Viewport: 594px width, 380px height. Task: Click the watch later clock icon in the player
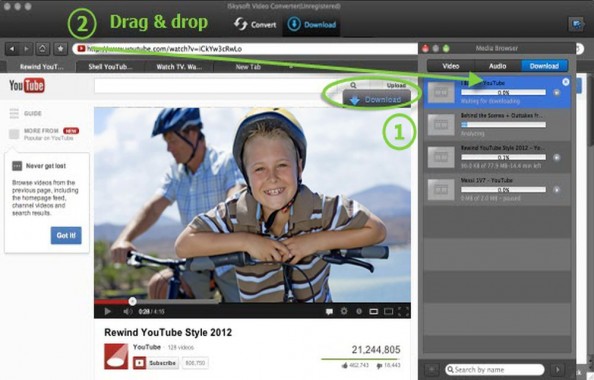tap(359, 311)
